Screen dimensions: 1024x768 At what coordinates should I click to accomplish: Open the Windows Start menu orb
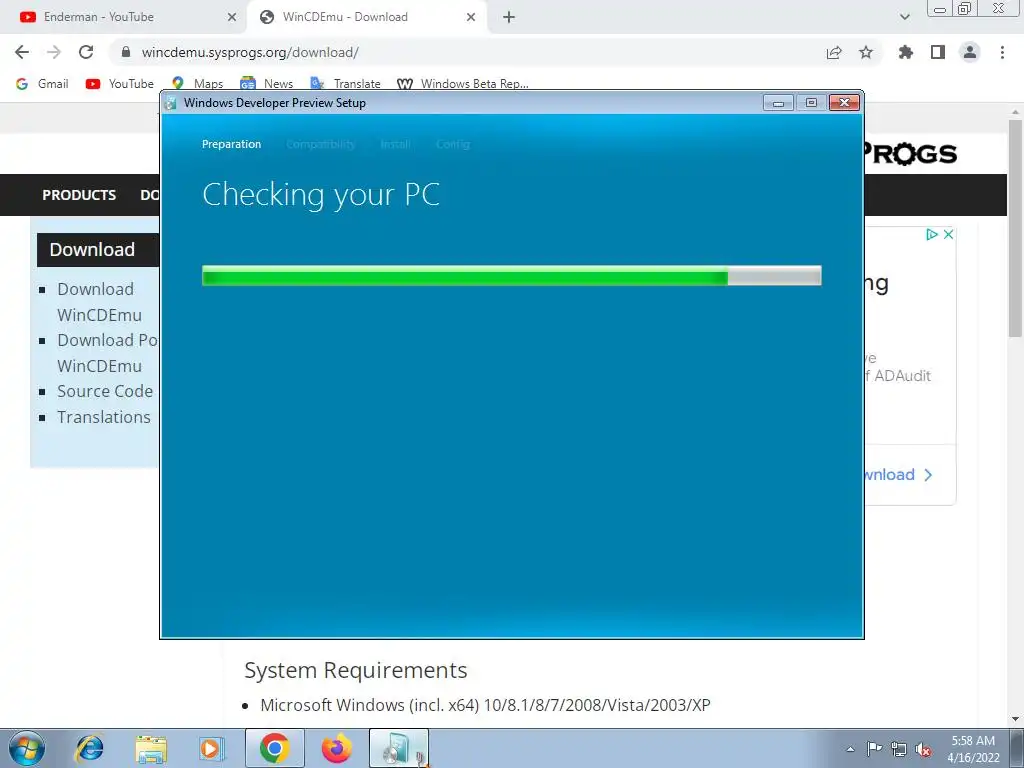coord(27,748)
